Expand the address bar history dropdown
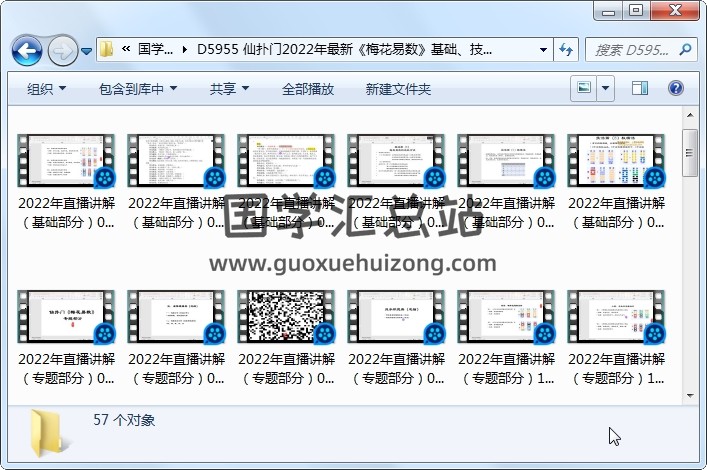Screen dimensions: 707x470 pyautogui.click(x=543, y=49)
